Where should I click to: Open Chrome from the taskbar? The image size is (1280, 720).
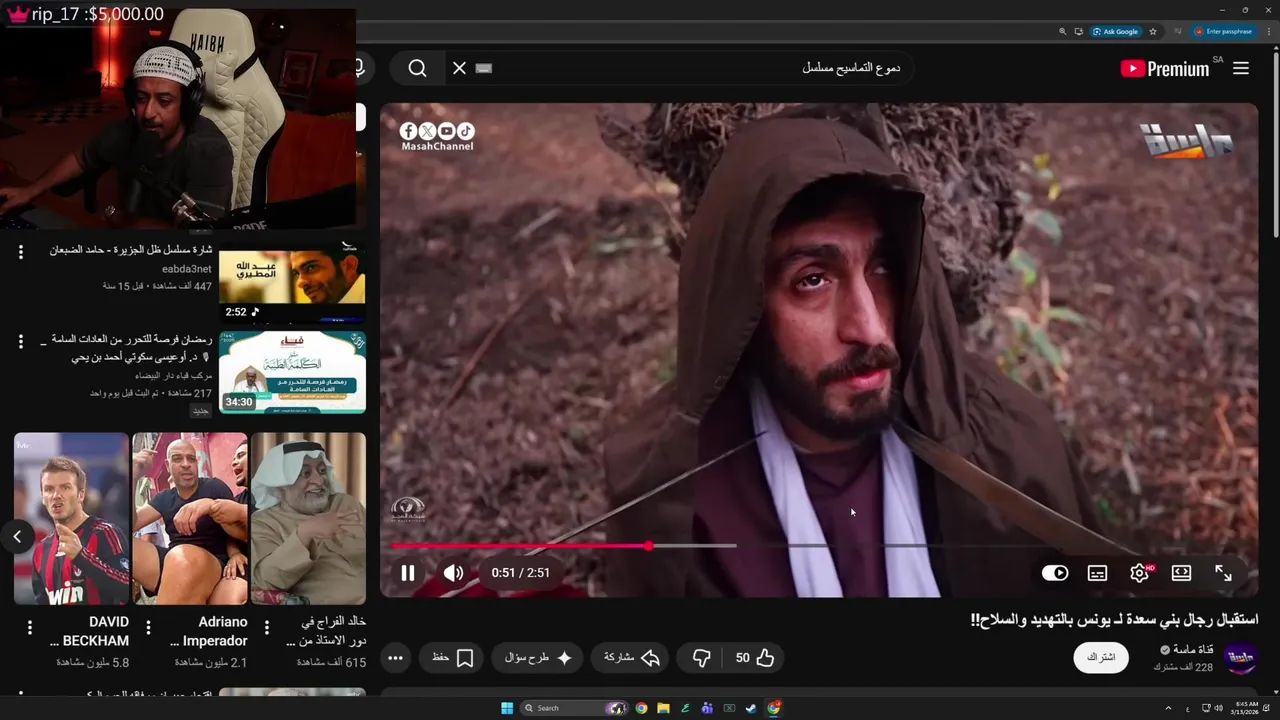click(641, 708)
